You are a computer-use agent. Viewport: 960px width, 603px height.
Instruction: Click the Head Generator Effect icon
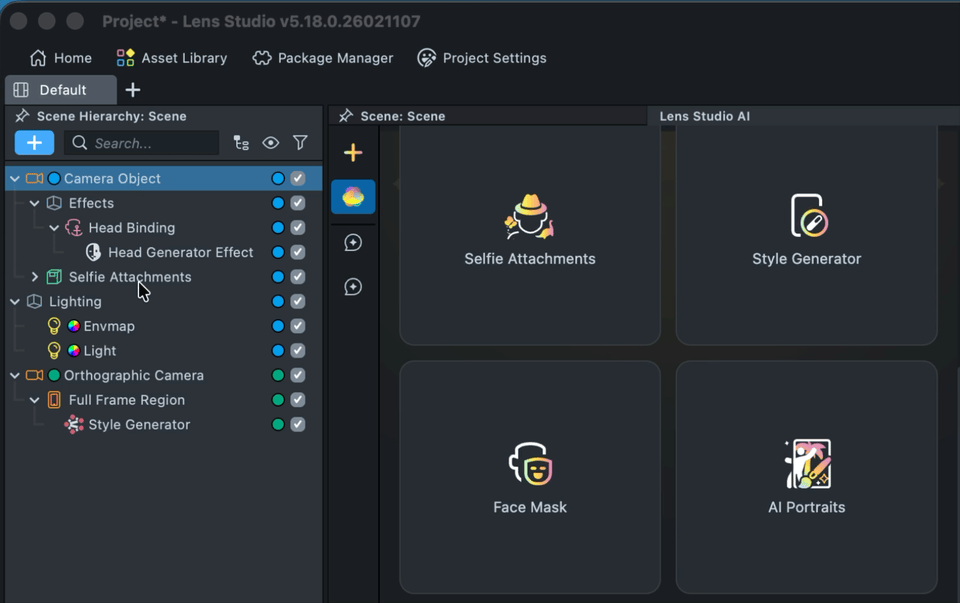tap(93, 252)
